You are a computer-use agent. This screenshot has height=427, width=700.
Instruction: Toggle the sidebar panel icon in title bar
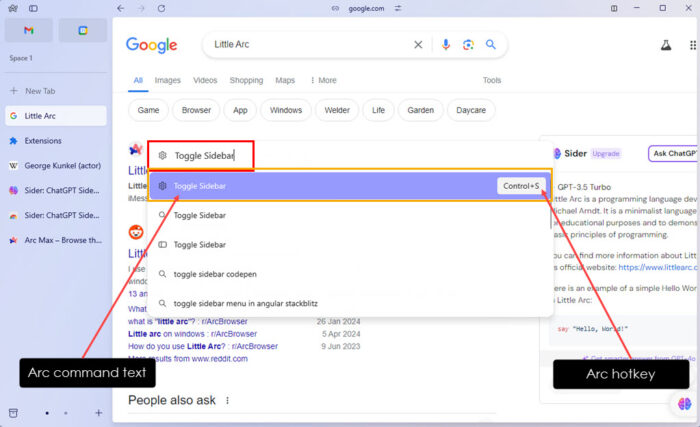click(33, 8)
